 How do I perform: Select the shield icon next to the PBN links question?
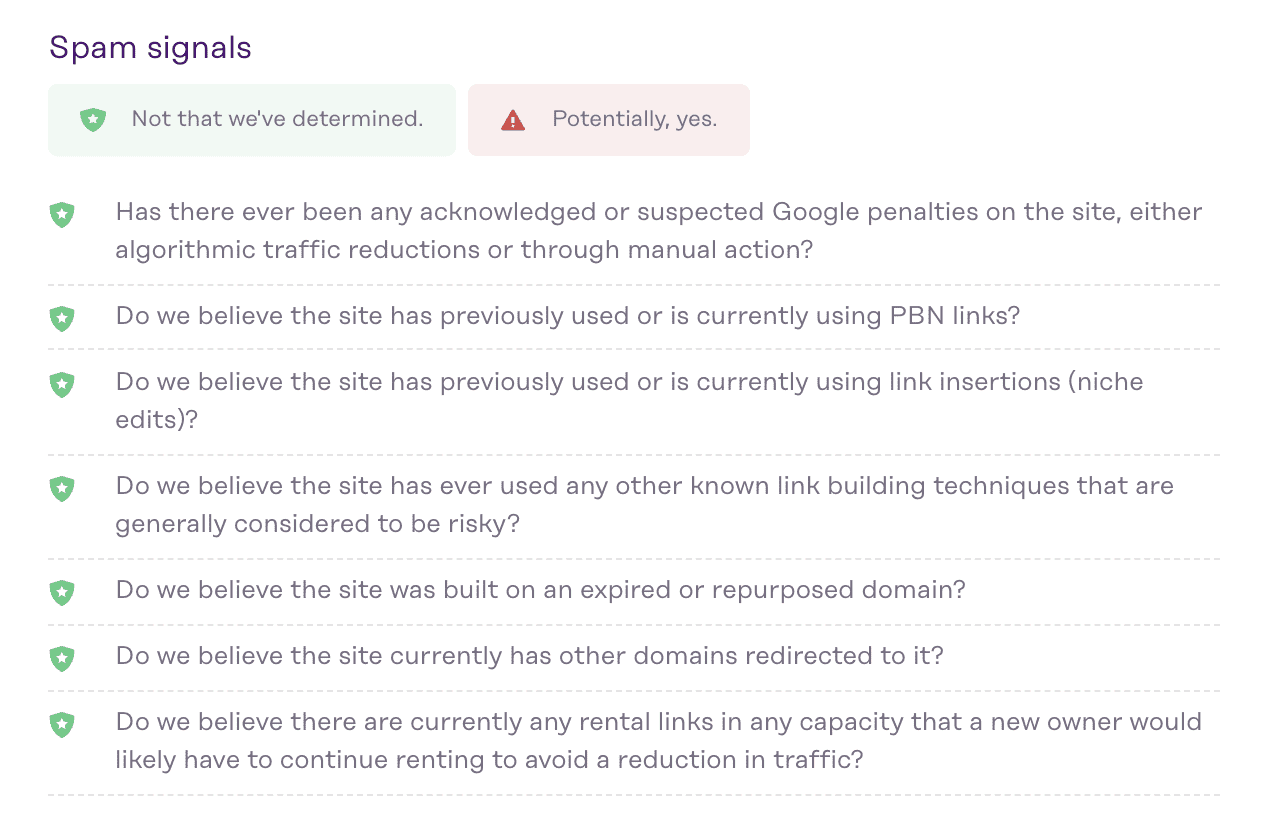tap(62, 318)
